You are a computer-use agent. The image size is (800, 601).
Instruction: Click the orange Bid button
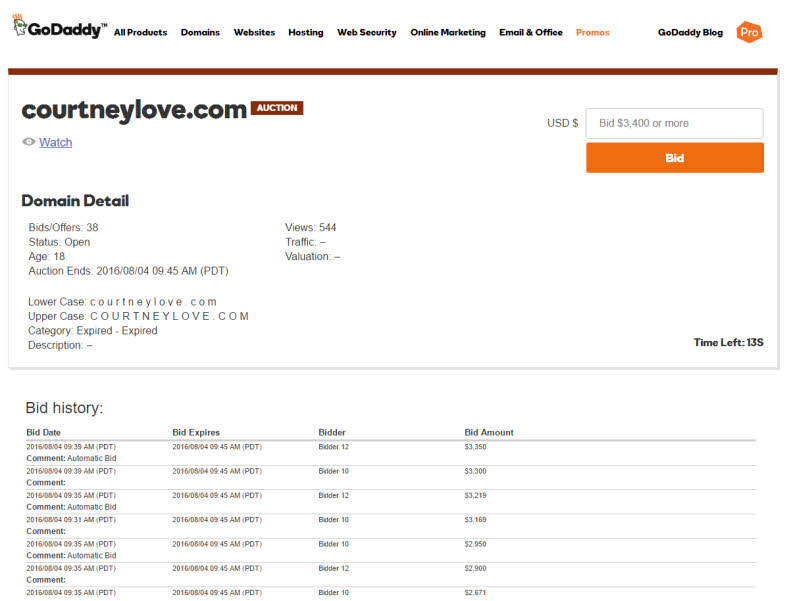(674, 158)
